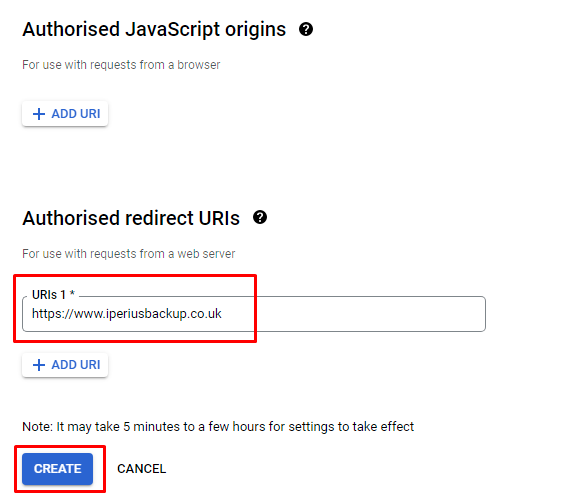Place cursor in iperiusbackup.co.uk URL text
The height and width of the screenshot is (499, 584).
[127, 314]
